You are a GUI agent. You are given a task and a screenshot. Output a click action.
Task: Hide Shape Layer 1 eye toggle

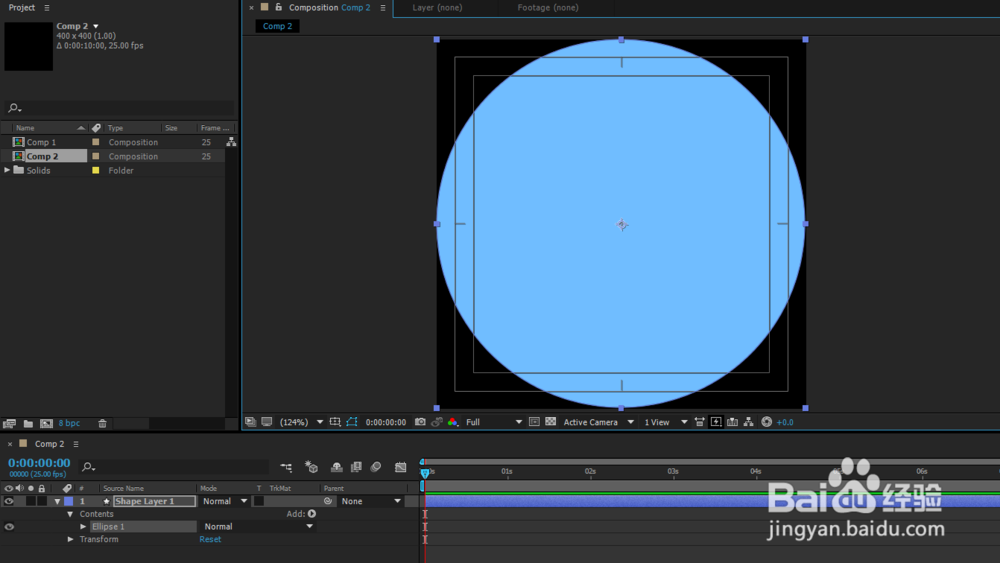9,501
